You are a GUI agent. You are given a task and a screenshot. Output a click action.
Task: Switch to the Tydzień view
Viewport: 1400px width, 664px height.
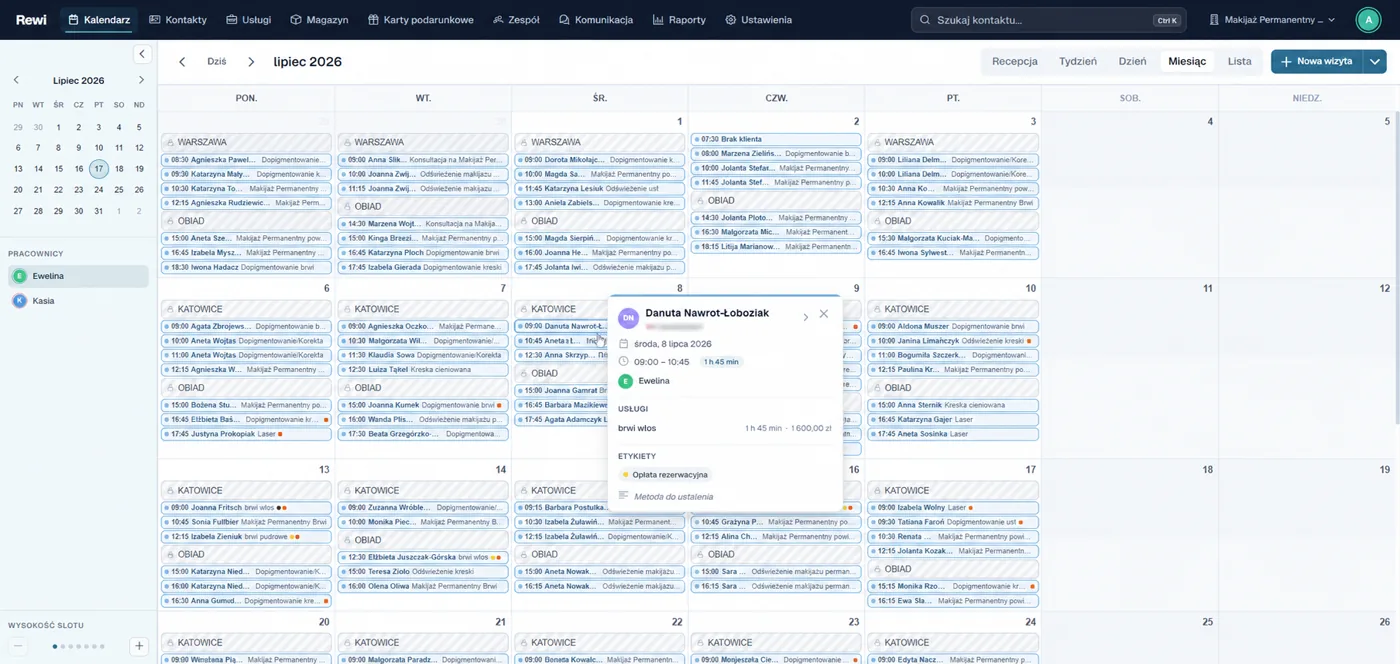click(x=1078, y=61)
